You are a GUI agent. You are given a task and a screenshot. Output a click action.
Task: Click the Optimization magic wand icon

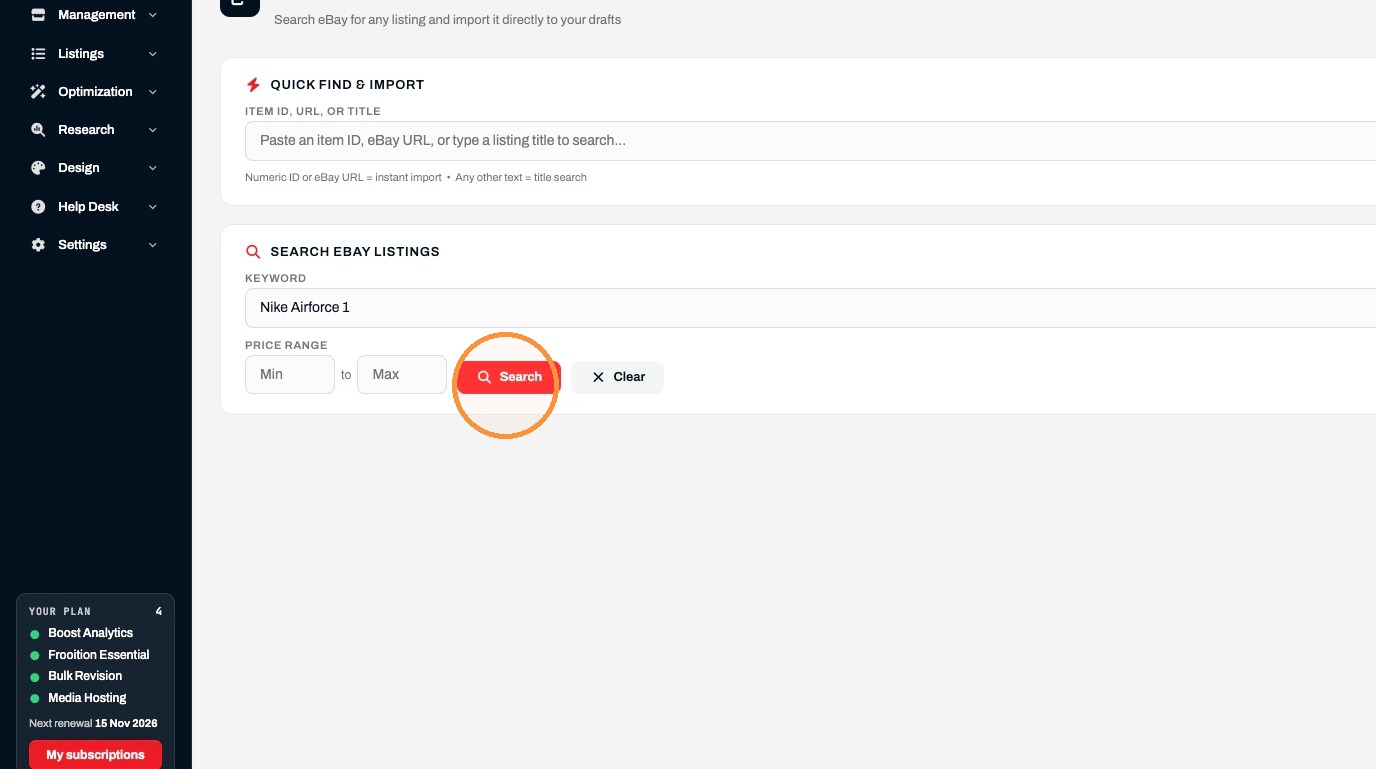tap(38, 92)
